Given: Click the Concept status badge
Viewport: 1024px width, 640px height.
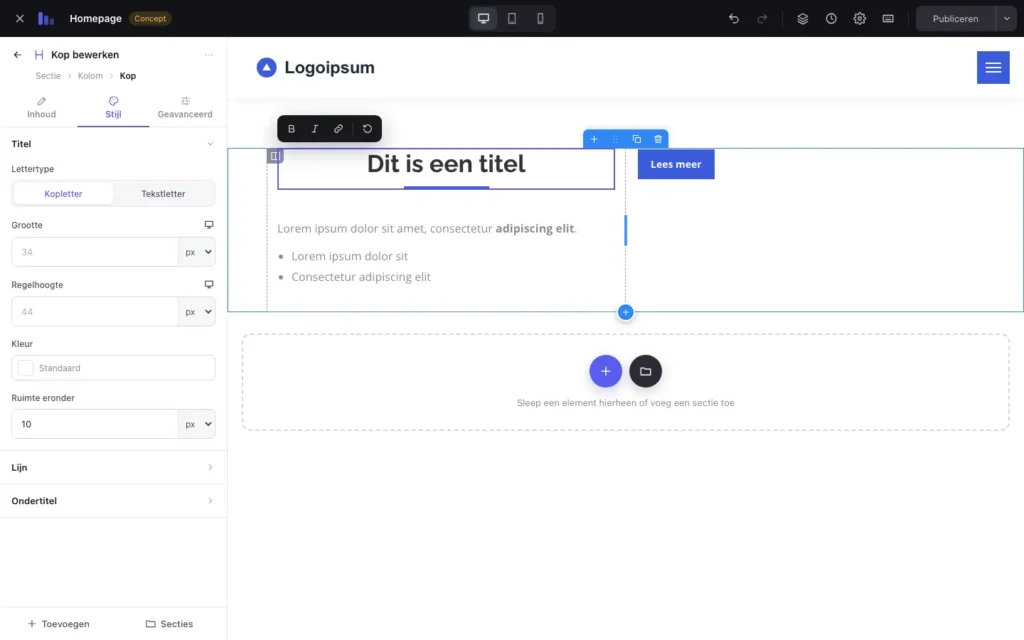Looking at the screenshot, I should coord(150,18).
